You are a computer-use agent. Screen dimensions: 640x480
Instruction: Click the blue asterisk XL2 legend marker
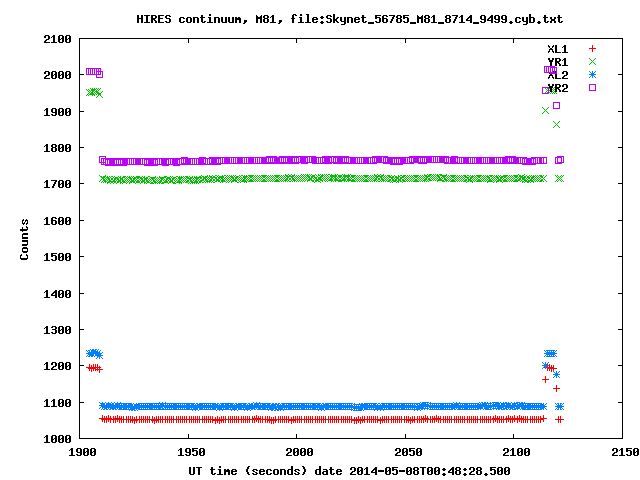[x=592, y=75]
